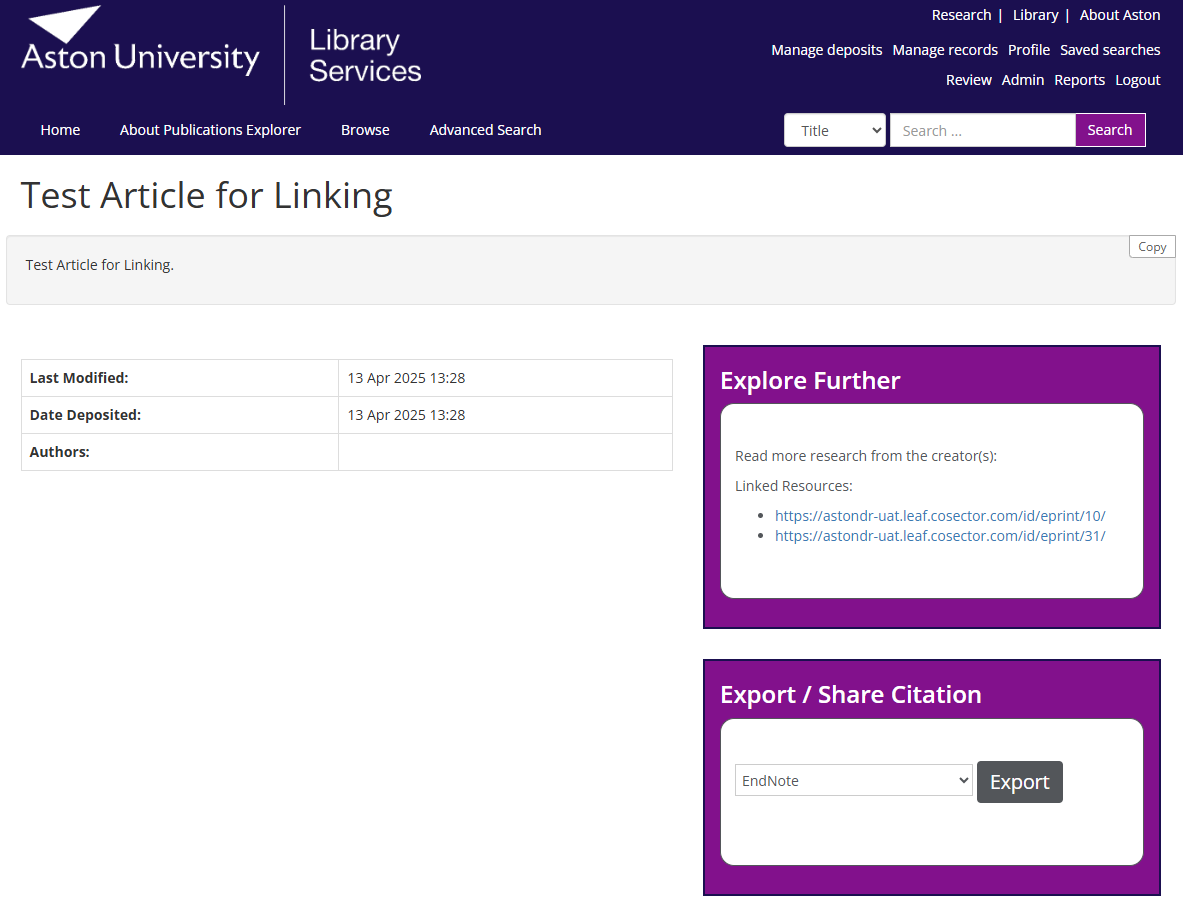
Task: Open linked resource eprint/31 URL
Action: (939, 536)
